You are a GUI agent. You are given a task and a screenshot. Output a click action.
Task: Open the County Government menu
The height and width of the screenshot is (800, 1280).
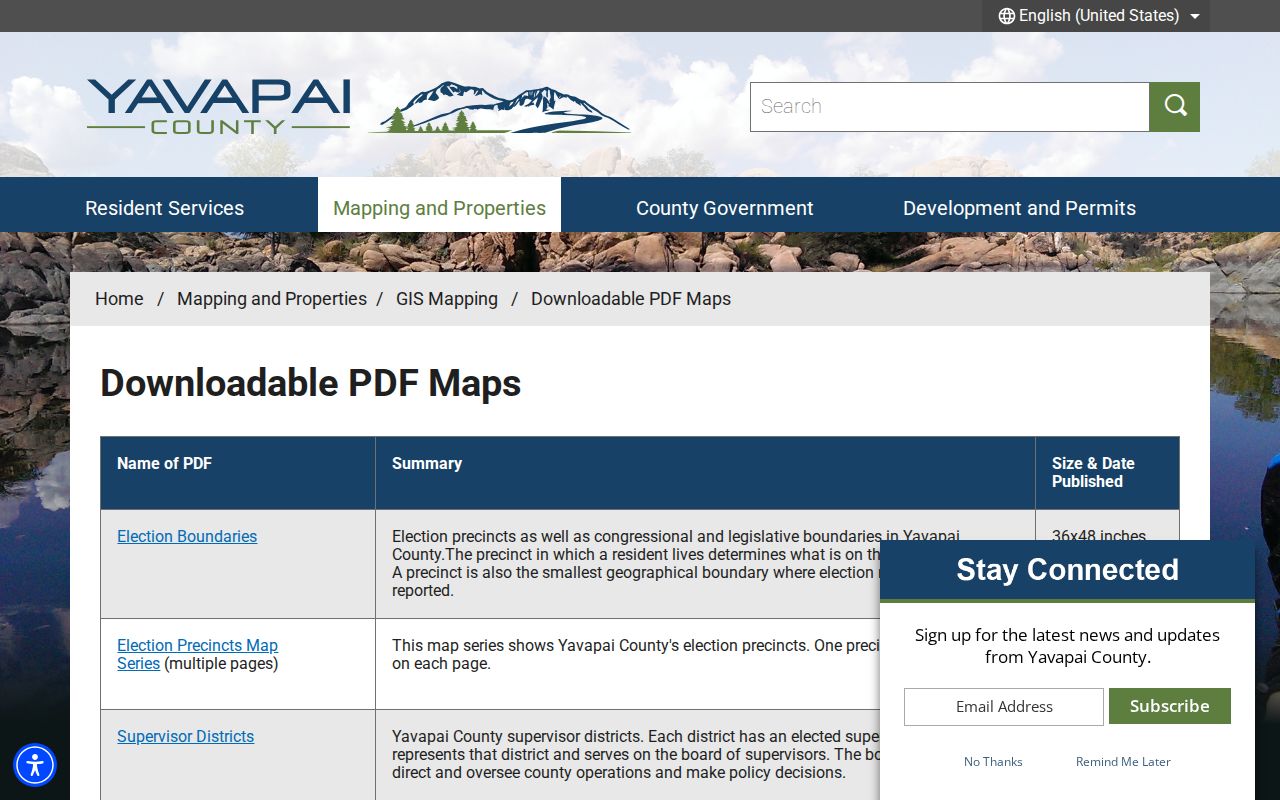[725, 208]
